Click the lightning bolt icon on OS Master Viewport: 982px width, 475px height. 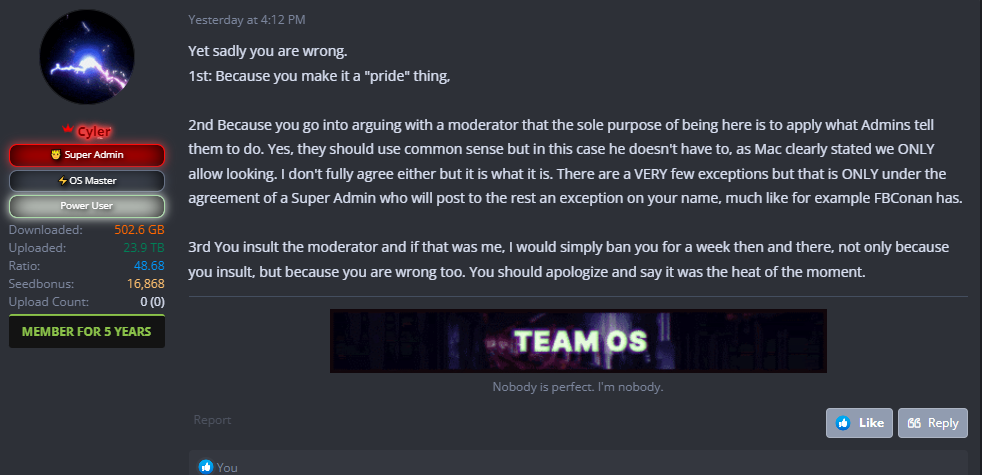point(61,181)
